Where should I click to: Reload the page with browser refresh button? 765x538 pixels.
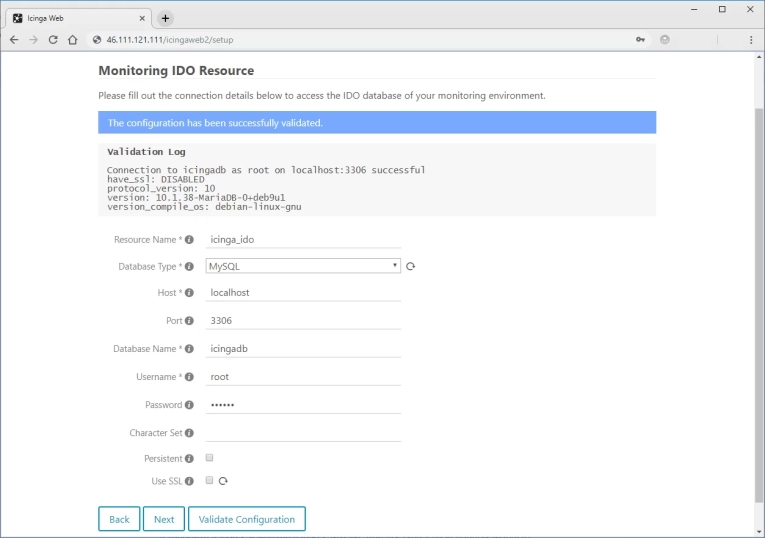53,40
